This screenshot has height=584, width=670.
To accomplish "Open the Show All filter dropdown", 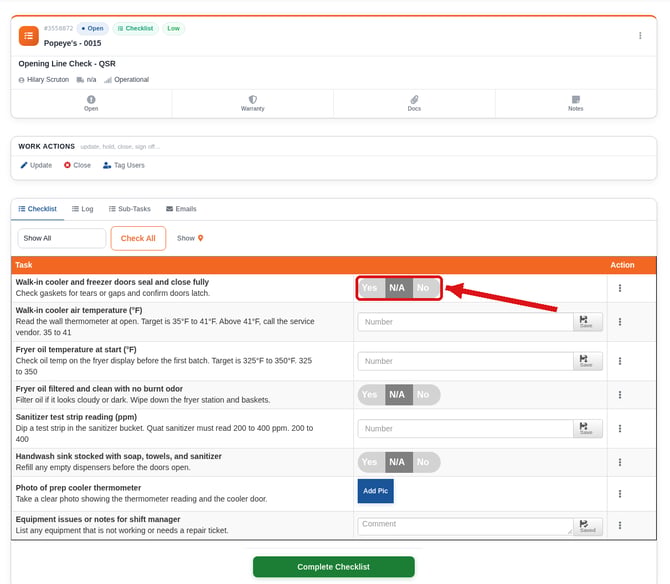I will [62, 238].
